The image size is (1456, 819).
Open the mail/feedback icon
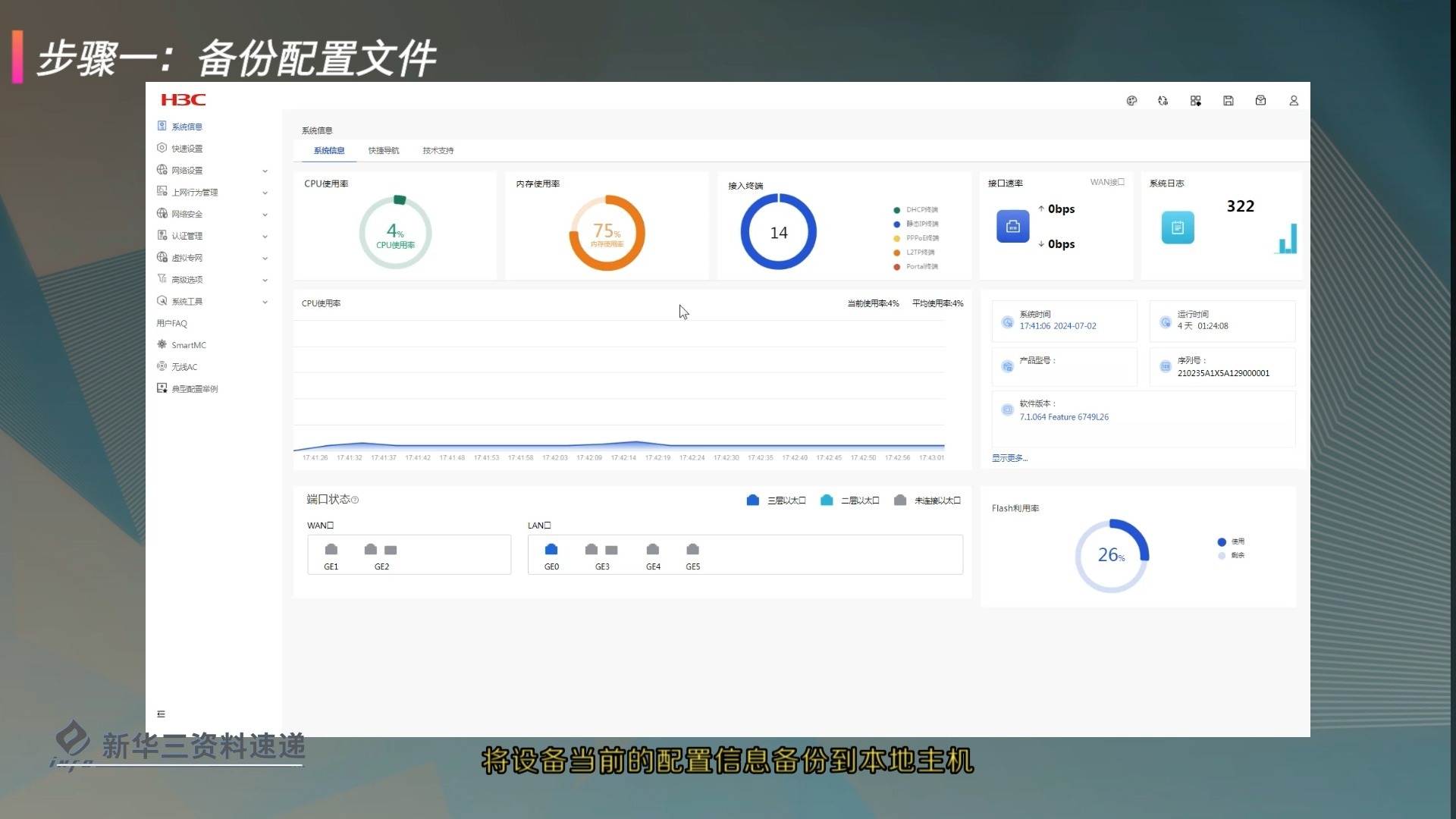click(x=1261, y=100)
